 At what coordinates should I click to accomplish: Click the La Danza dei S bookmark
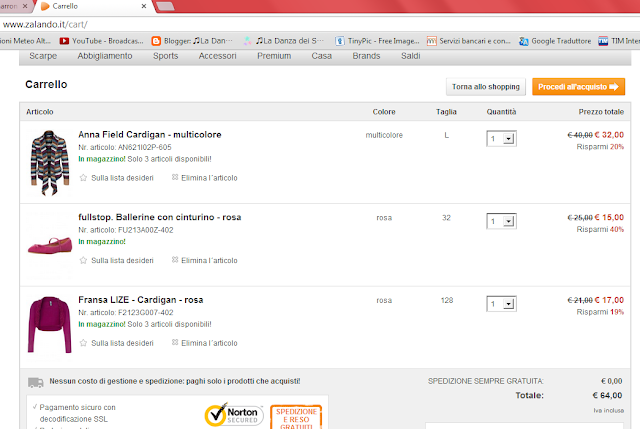[285, 41]
